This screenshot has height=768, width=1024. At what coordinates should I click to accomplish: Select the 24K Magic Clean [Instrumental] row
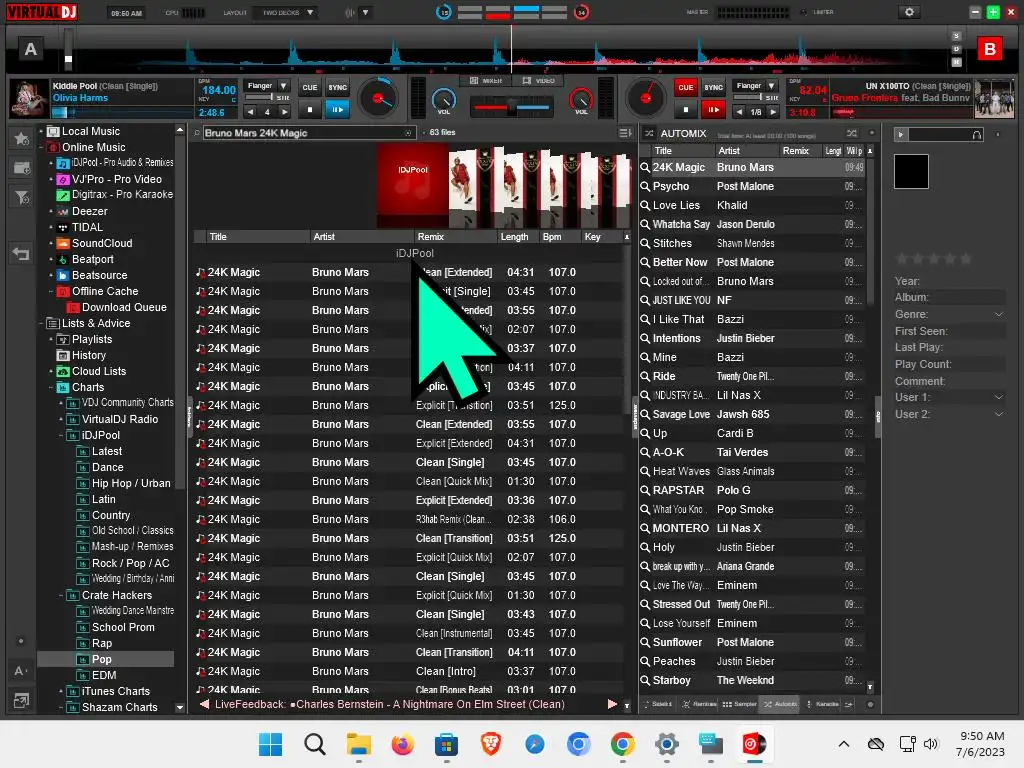tap(408, 633)
